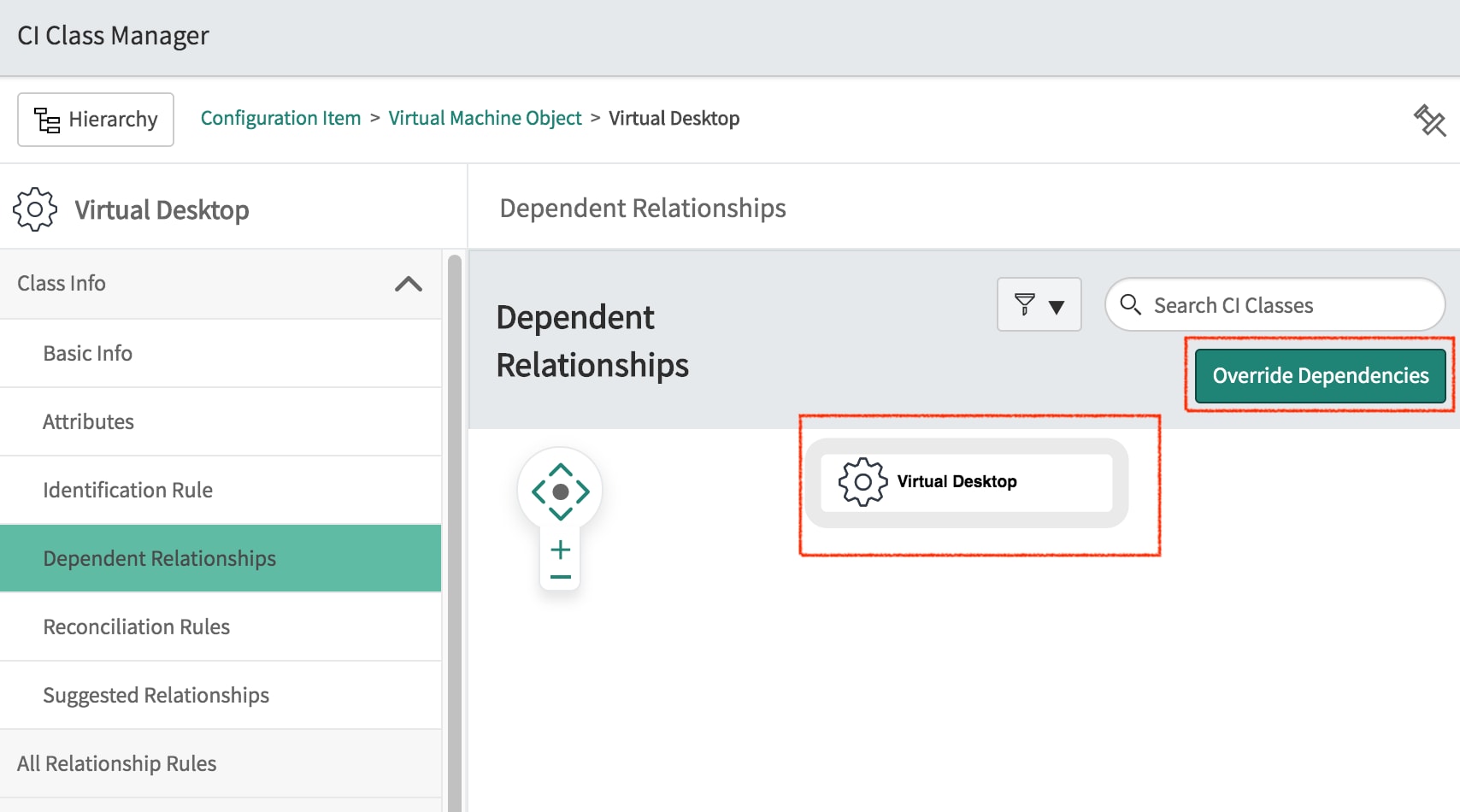
Task: Open the Hierarchy panel
Action: [x=96, y=120]
